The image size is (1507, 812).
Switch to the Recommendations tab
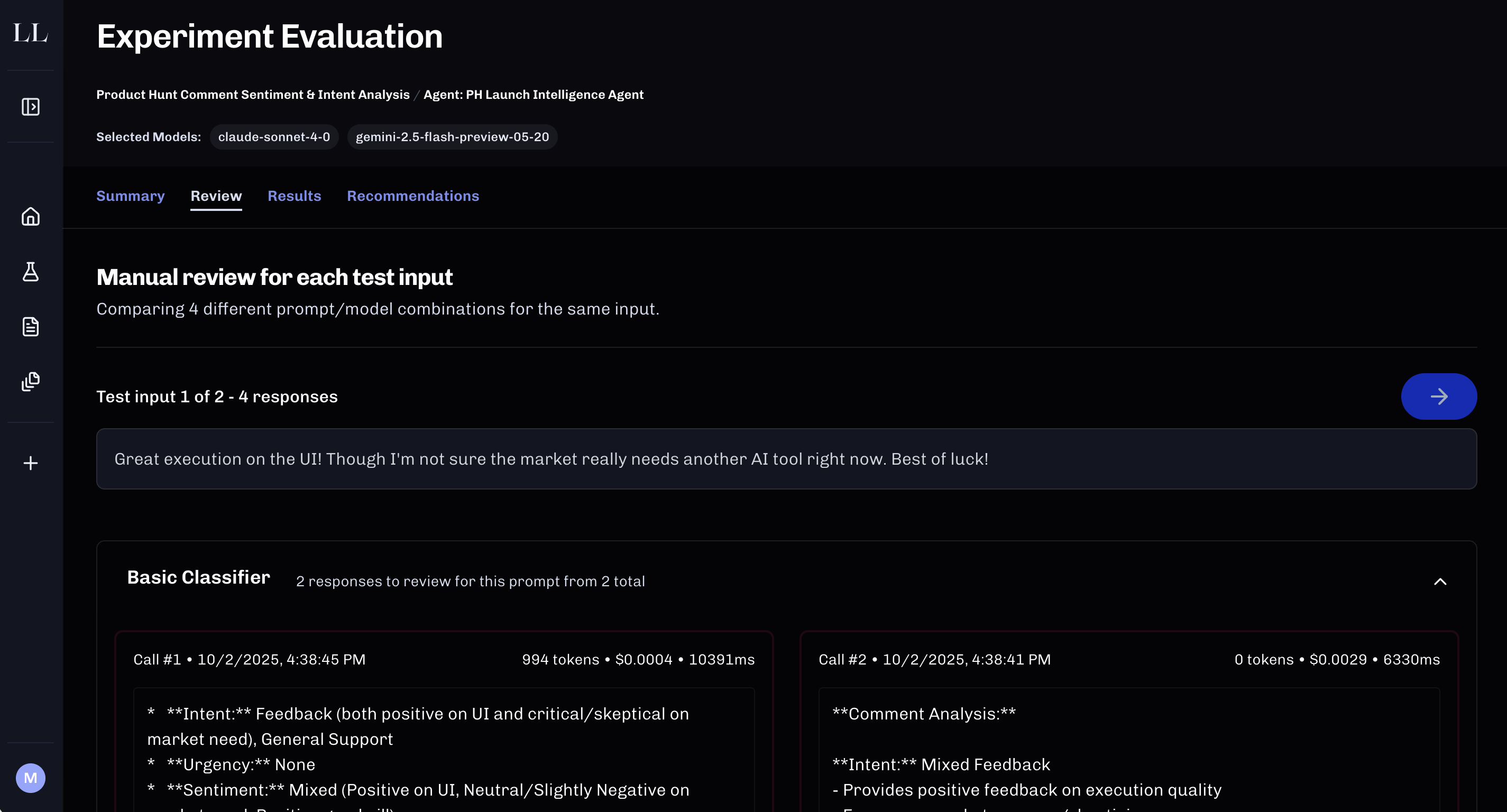412,196
